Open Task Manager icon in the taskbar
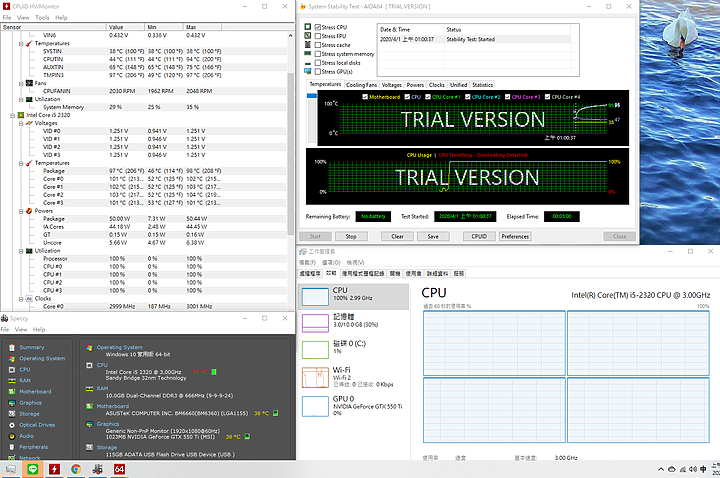Screen dimensions: 720x478 [x=11, y=469]
